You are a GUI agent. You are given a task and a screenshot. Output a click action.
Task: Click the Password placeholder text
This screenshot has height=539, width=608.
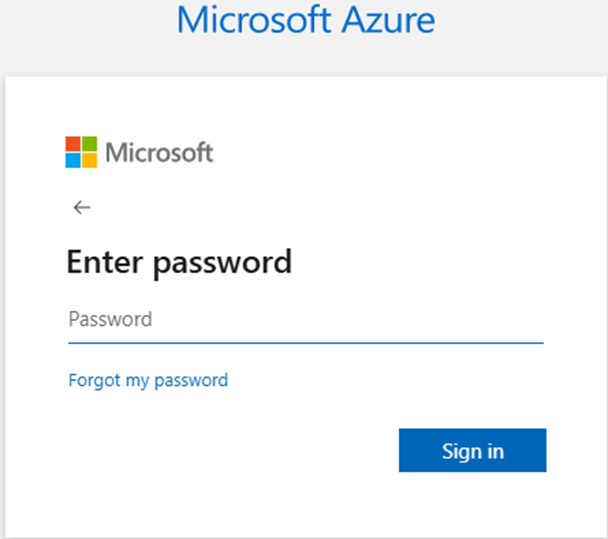(x=110, y=320)
